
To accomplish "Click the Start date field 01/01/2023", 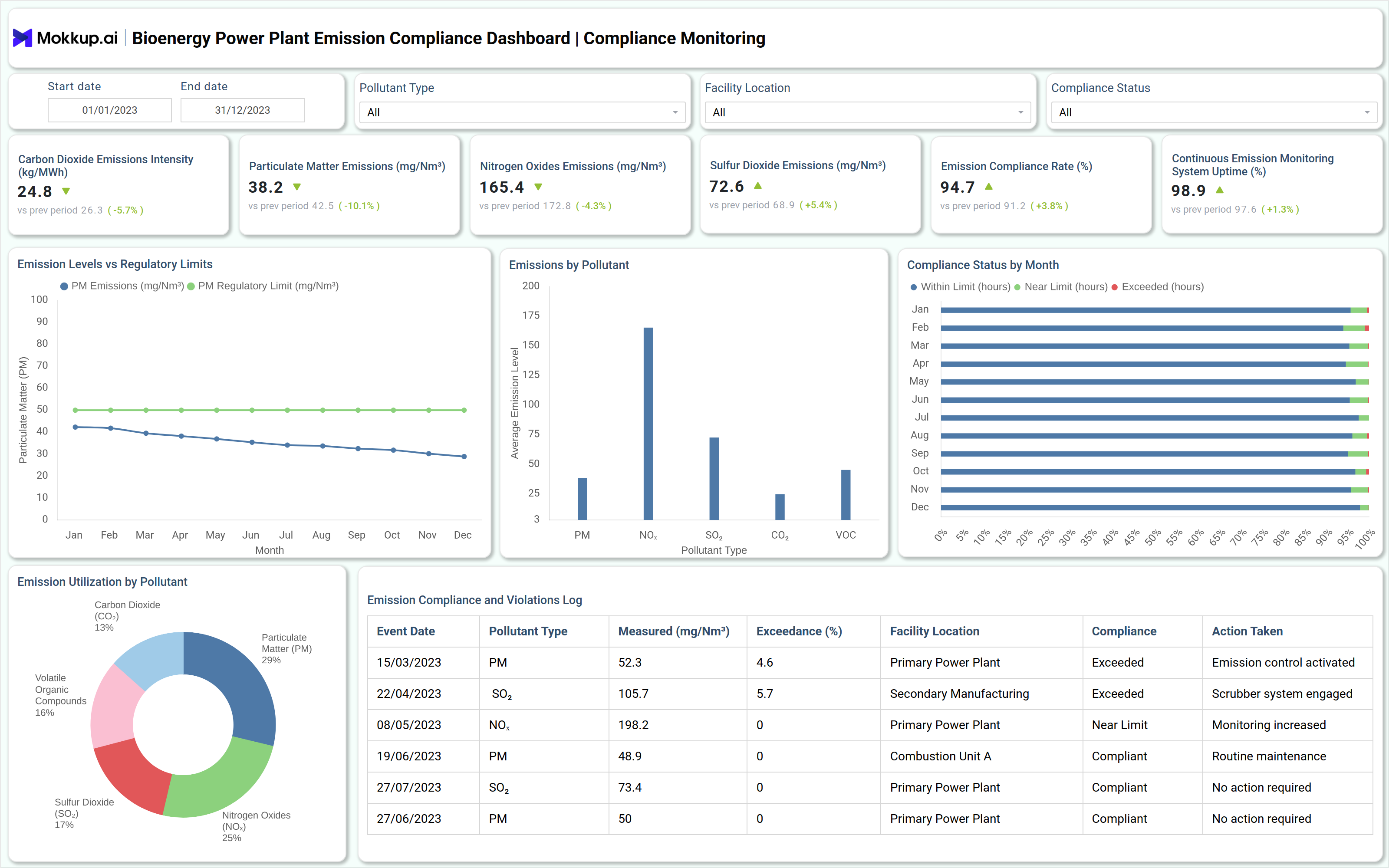I will (110, 110).
